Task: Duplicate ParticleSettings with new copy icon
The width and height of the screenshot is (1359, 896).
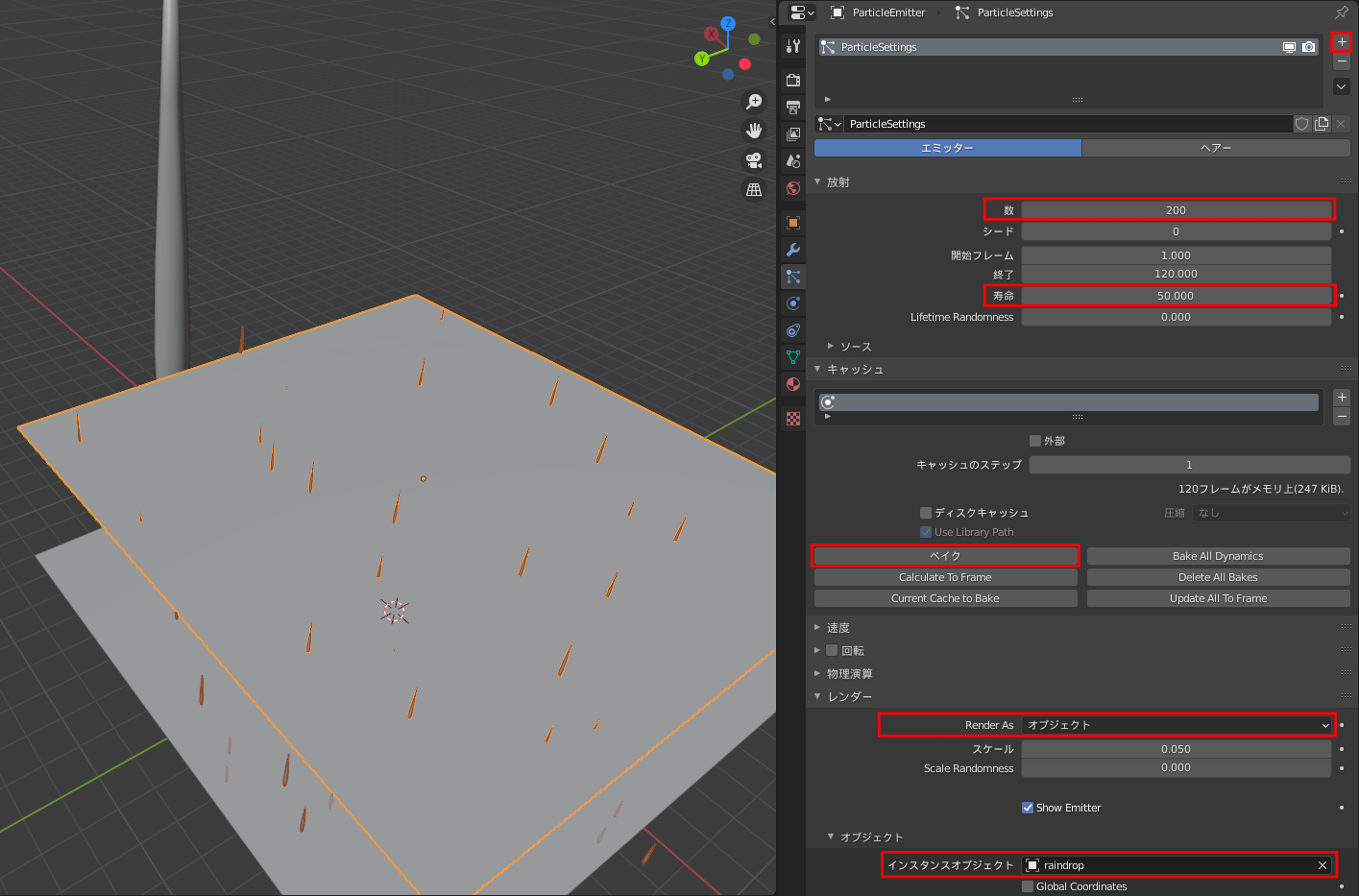Action: pos(1322,124)
